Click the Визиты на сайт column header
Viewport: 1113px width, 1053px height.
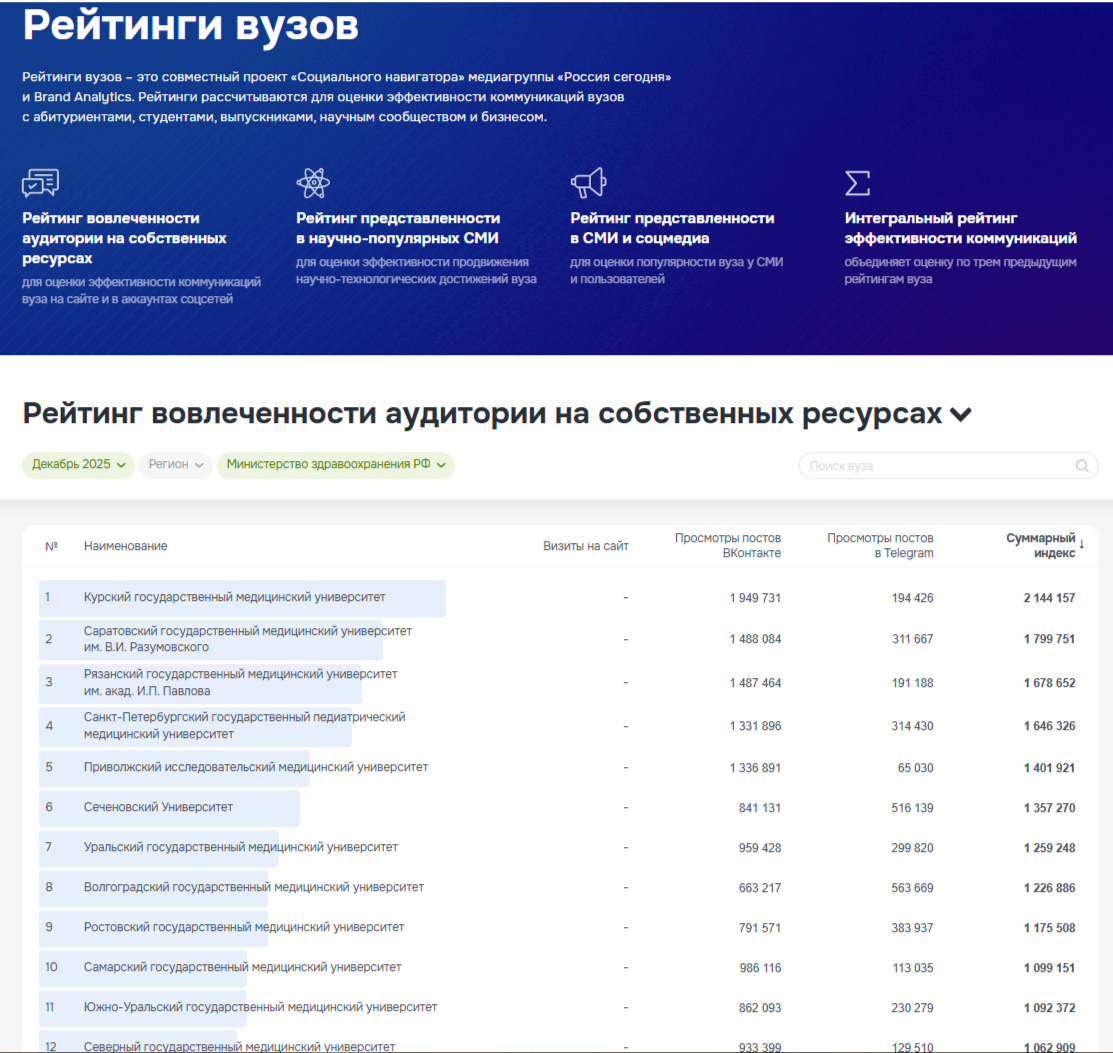pyautogui.click(x=586, y=546)
